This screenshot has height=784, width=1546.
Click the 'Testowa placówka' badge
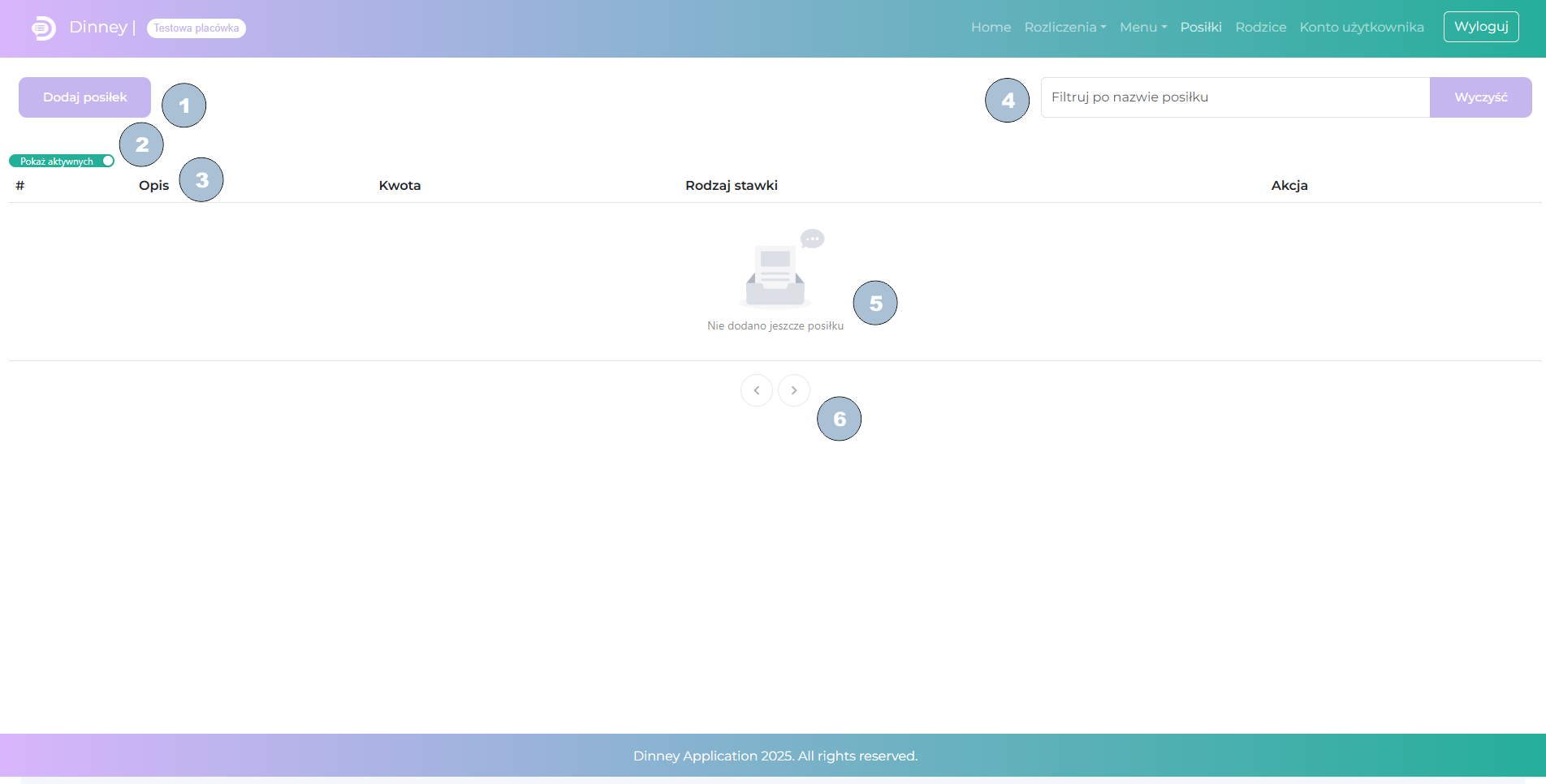[196, 28]
